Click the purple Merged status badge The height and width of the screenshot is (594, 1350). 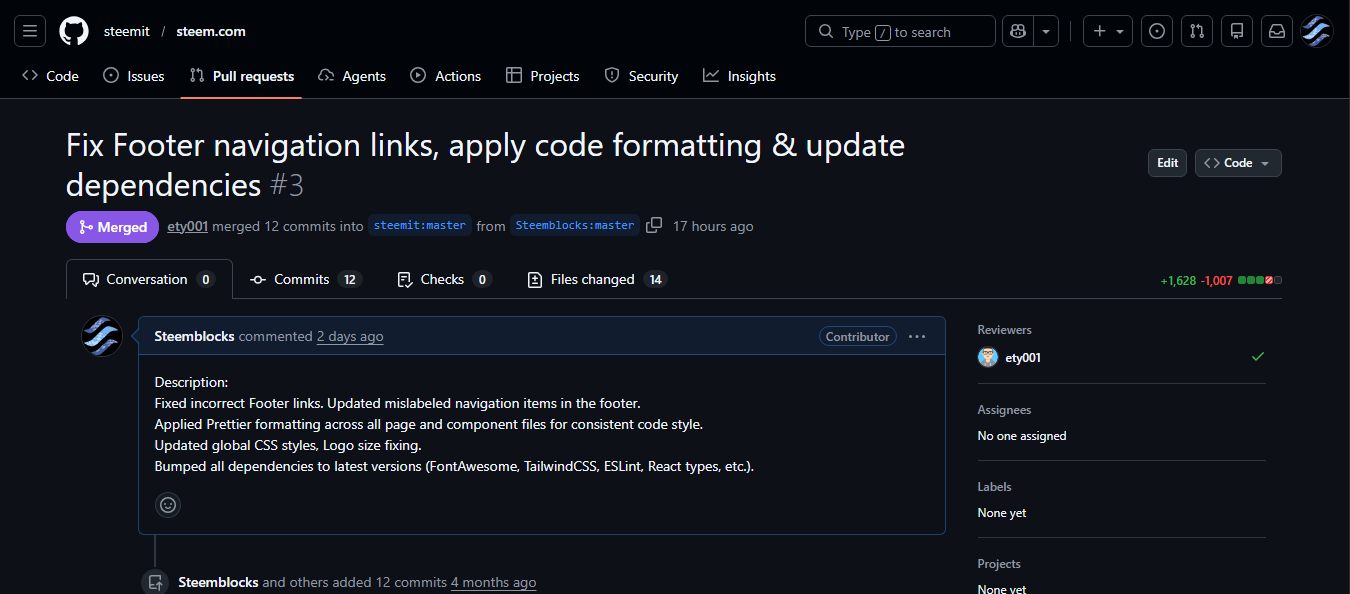pyautogui.click(x=112, y=227)
